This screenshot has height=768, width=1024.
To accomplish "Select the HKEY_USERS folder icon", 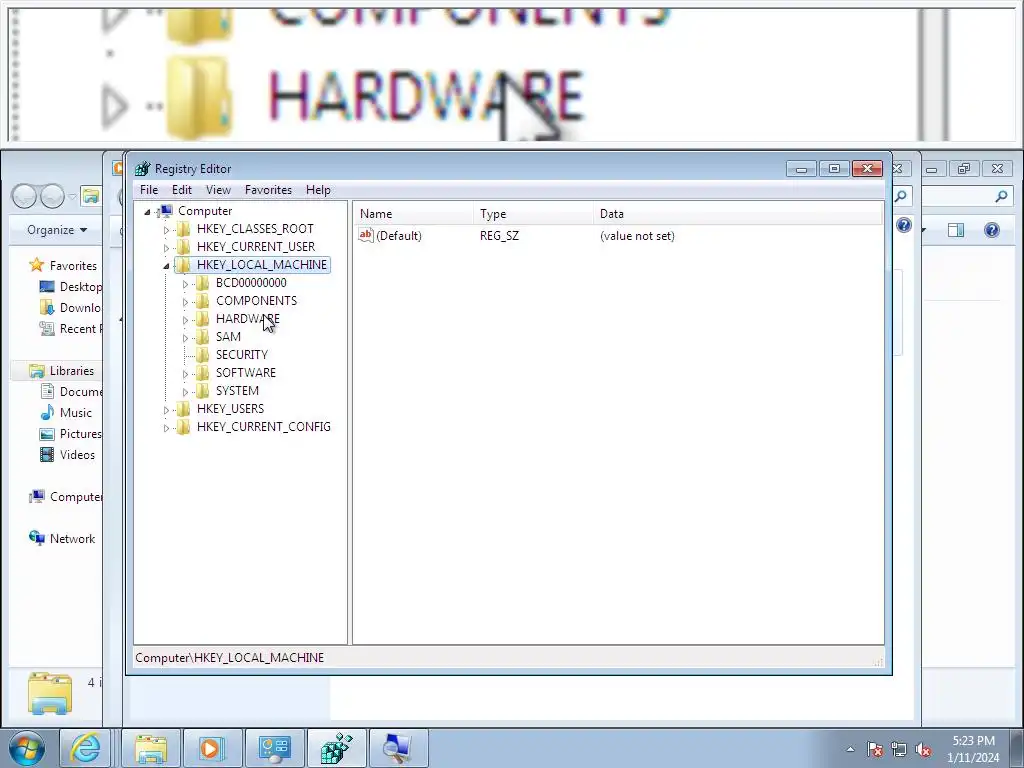I will point(184,408).
